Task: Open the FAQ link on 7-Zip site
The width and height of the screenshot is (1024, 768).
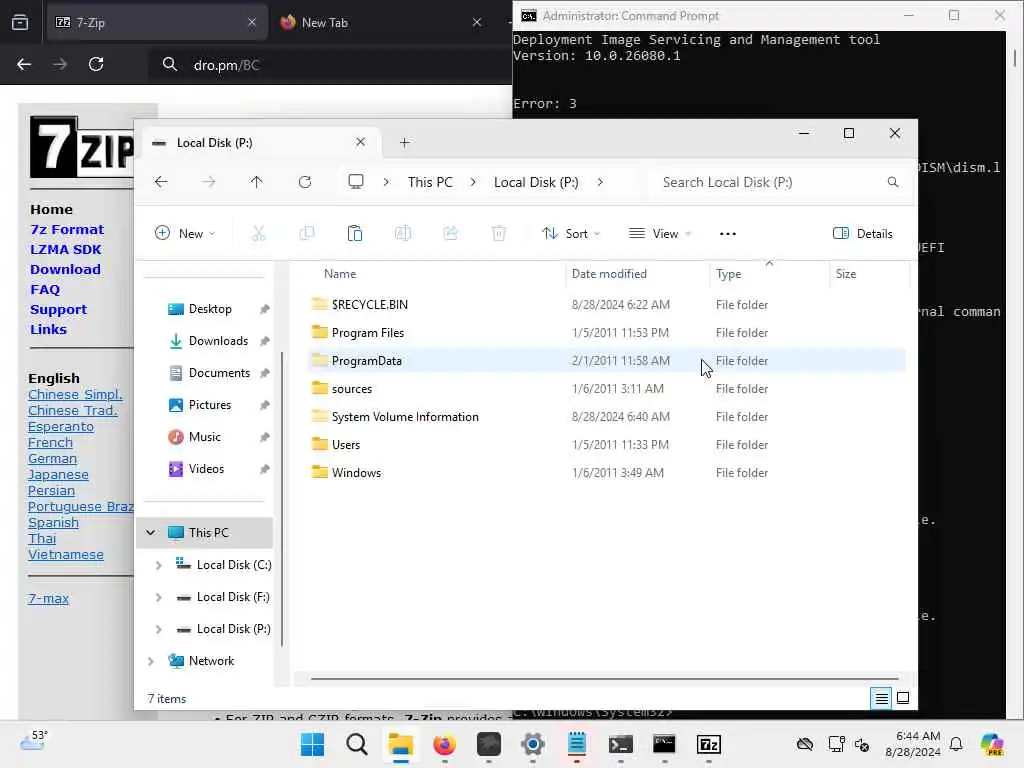Action: pyautogui.click(x=45, y=289)
